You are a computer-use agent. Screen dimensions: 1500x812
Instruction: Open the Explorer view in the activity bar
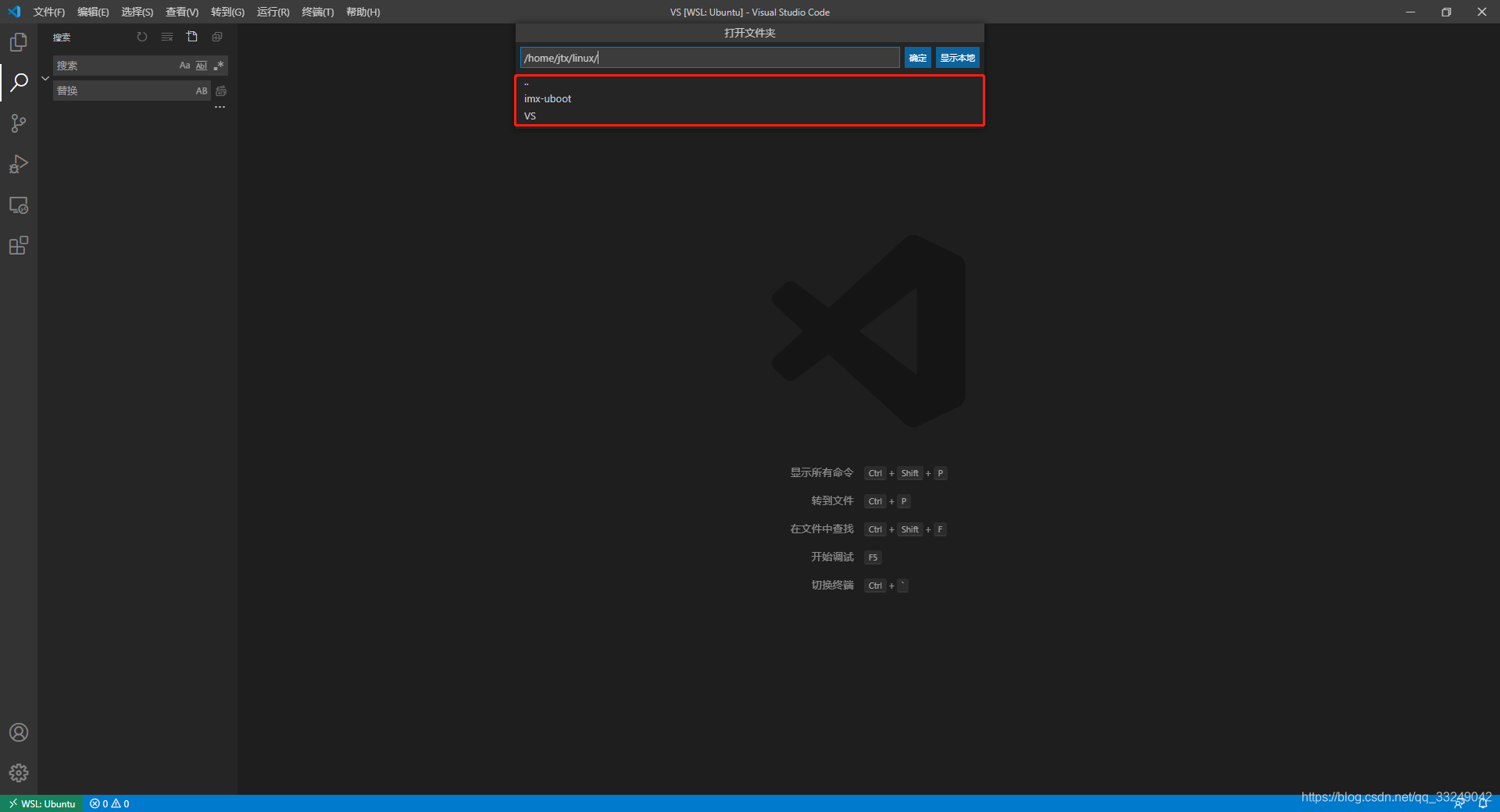point(19,42)
